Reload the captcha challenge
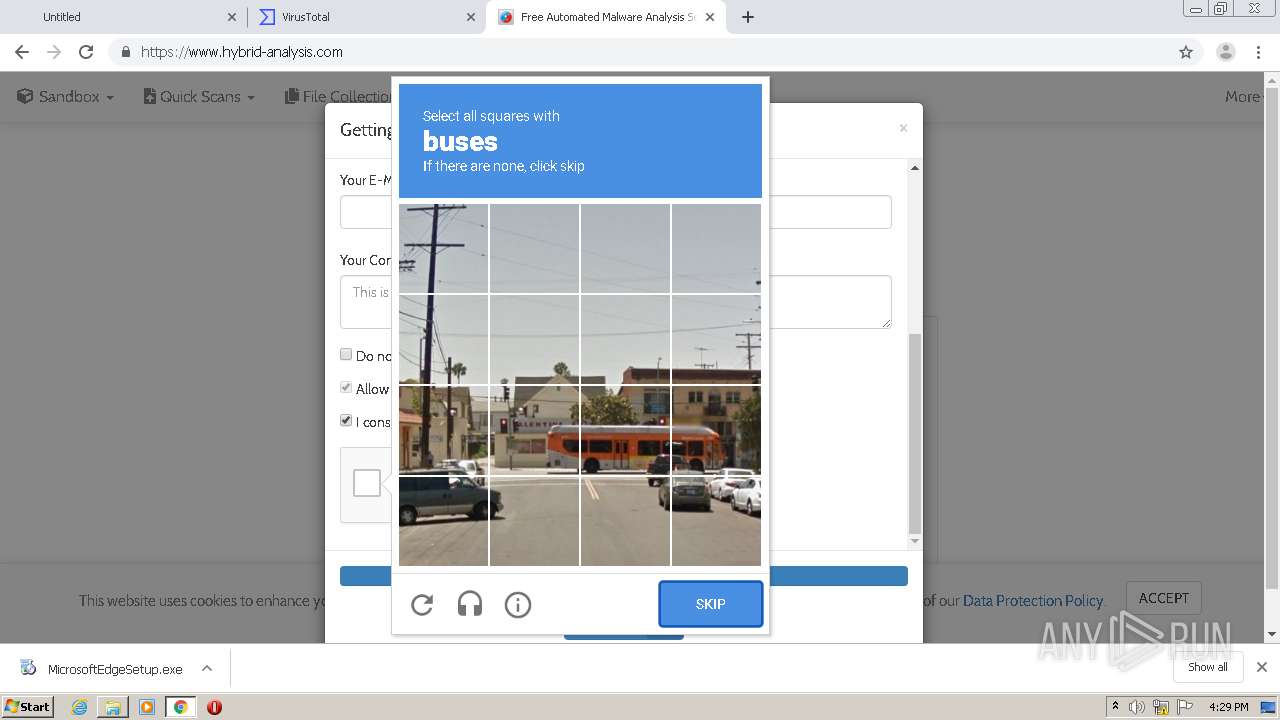Image resolution: width=1280 pixels, height=720 pixels. tap(422, 604)
